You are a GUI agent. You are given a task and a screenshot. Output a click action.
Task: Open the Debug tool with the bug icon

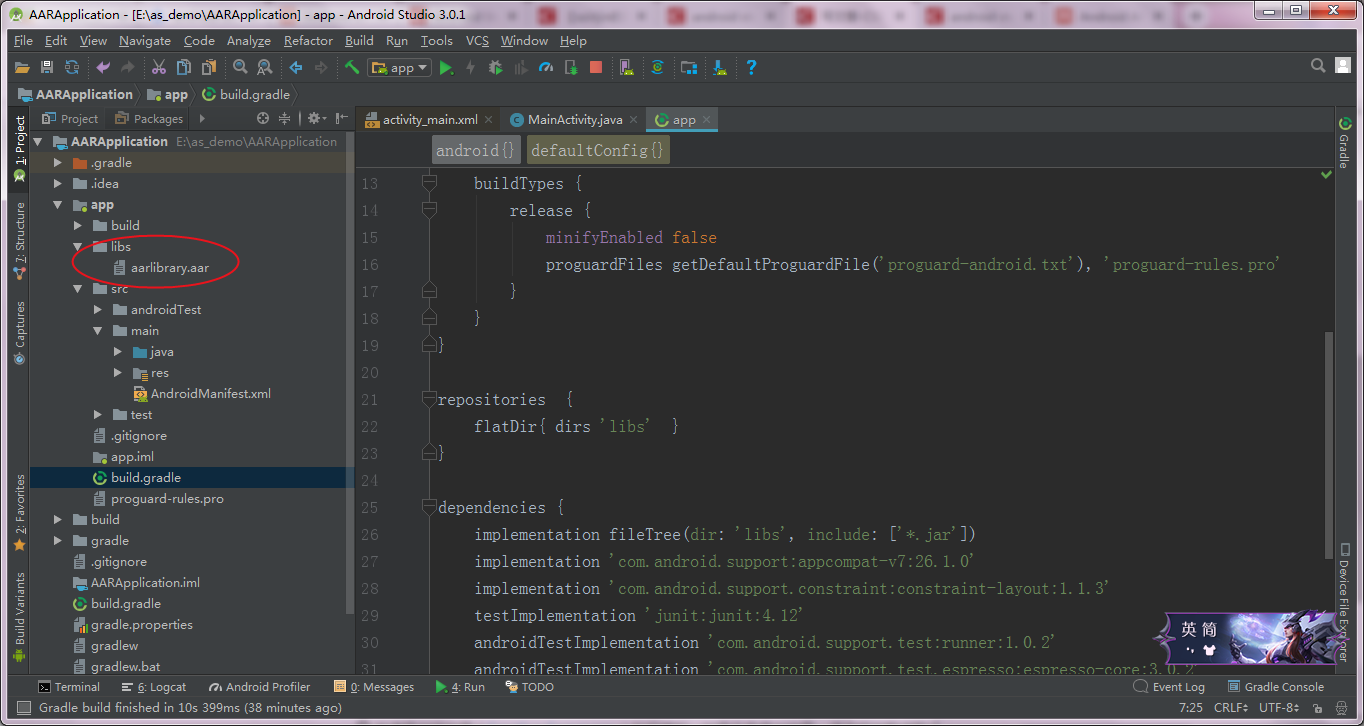[493, 68]
